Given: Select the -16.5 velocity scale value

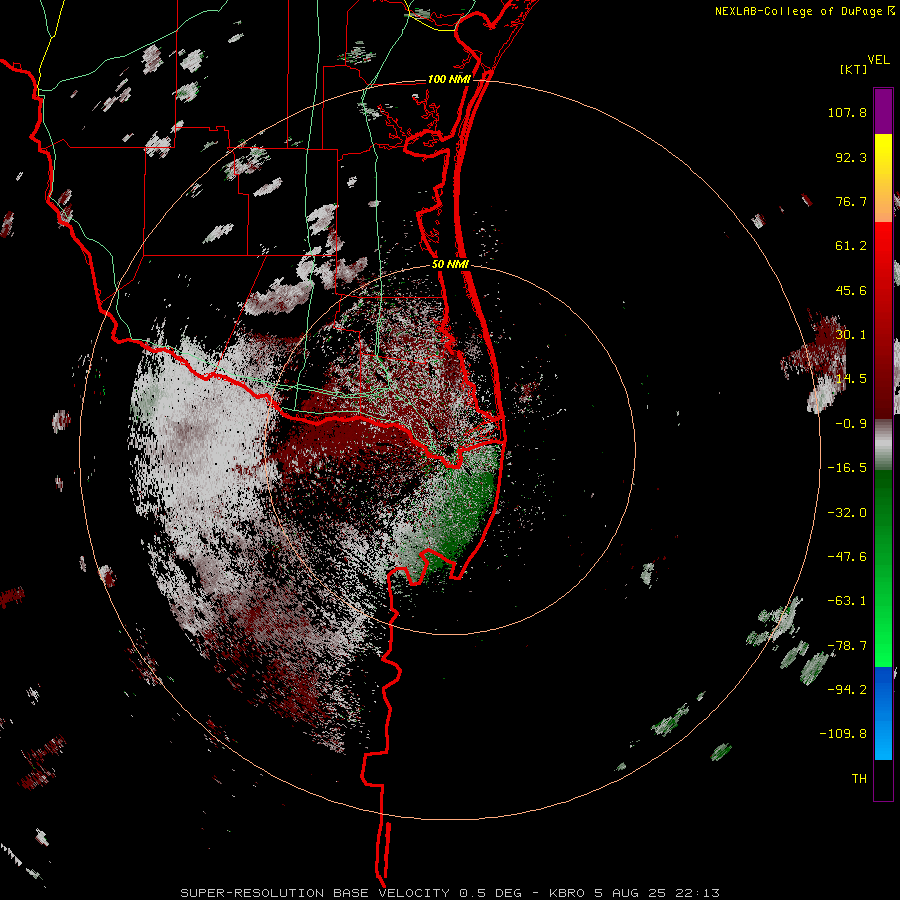Looking at the screenshot, I should pos(847,468).
